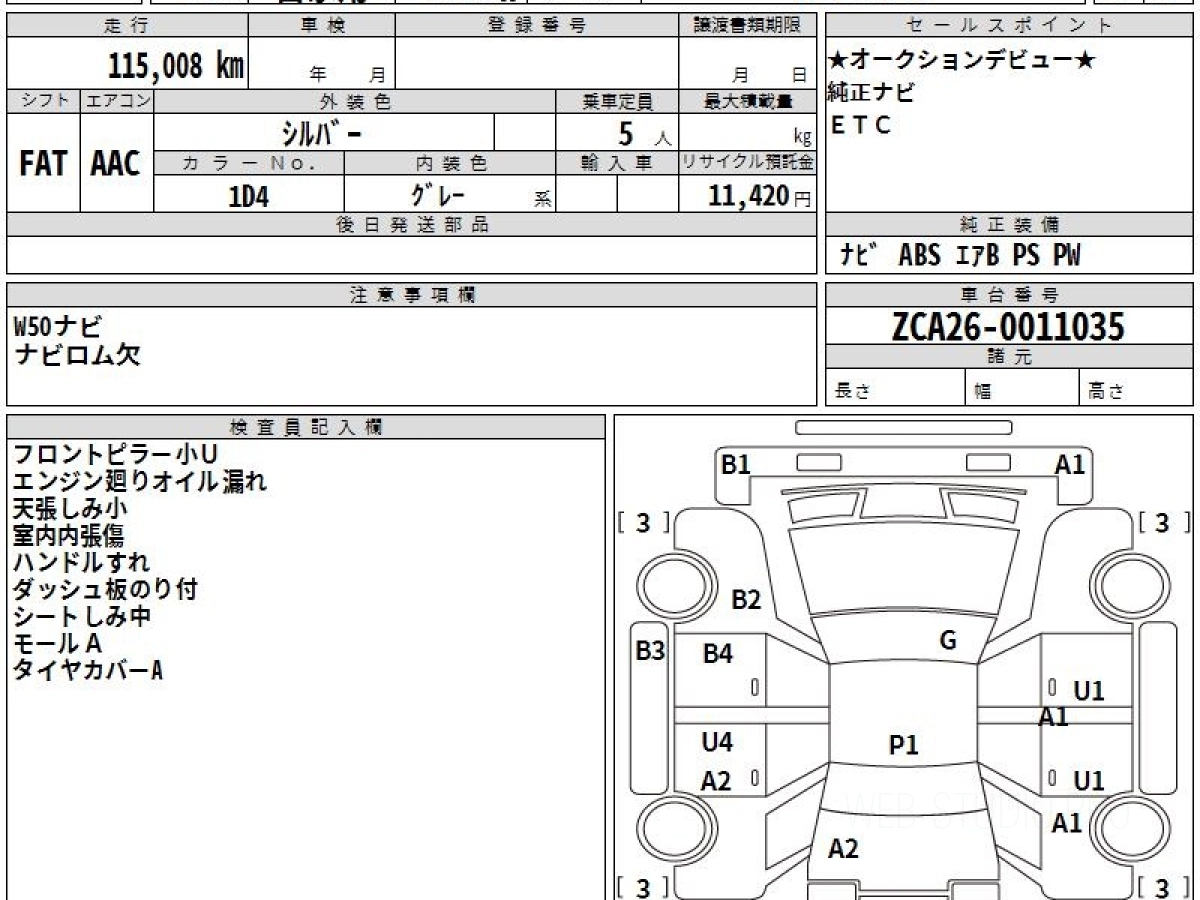Select the B2 damage mark on diagram
Image resolution: width=1200 pixels, height=900 pixels.
pos(747,600)
